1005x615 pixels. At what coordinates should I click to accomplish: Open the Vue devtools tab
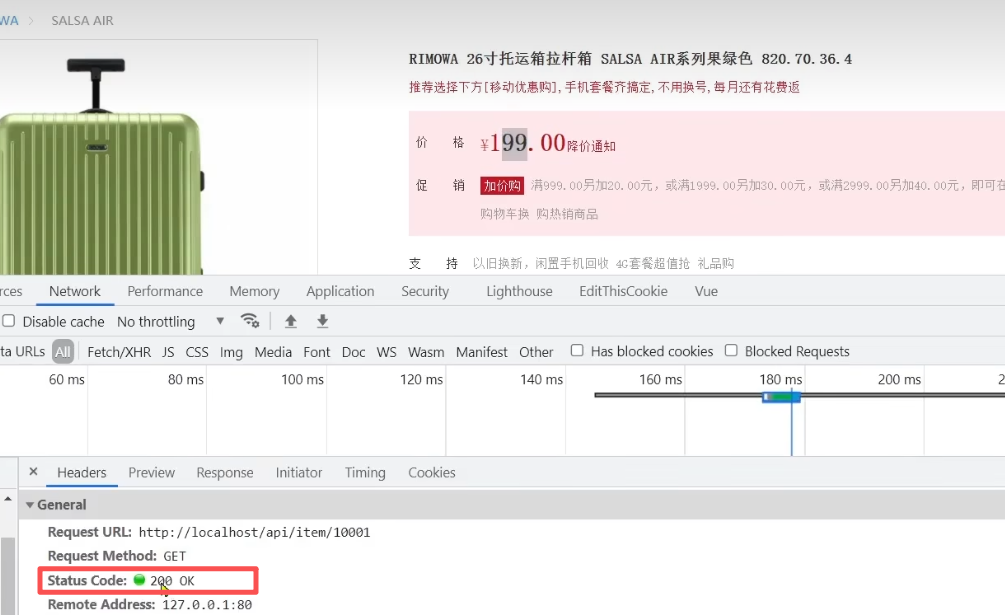(x=706, y=291)
